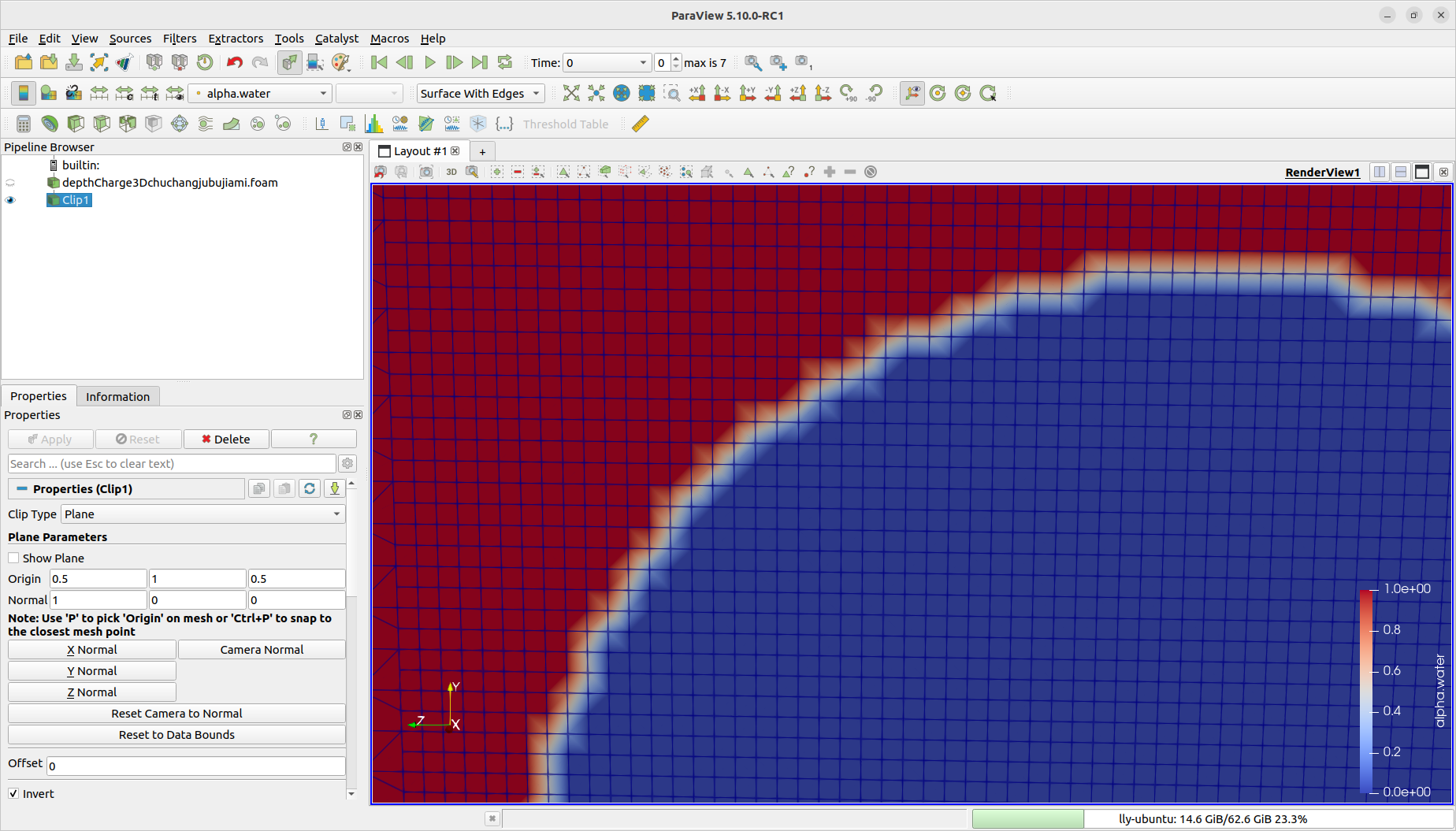
Task: Click Reset Camera to Normal button
Action: pyautogui.click(x=176, y=713)
